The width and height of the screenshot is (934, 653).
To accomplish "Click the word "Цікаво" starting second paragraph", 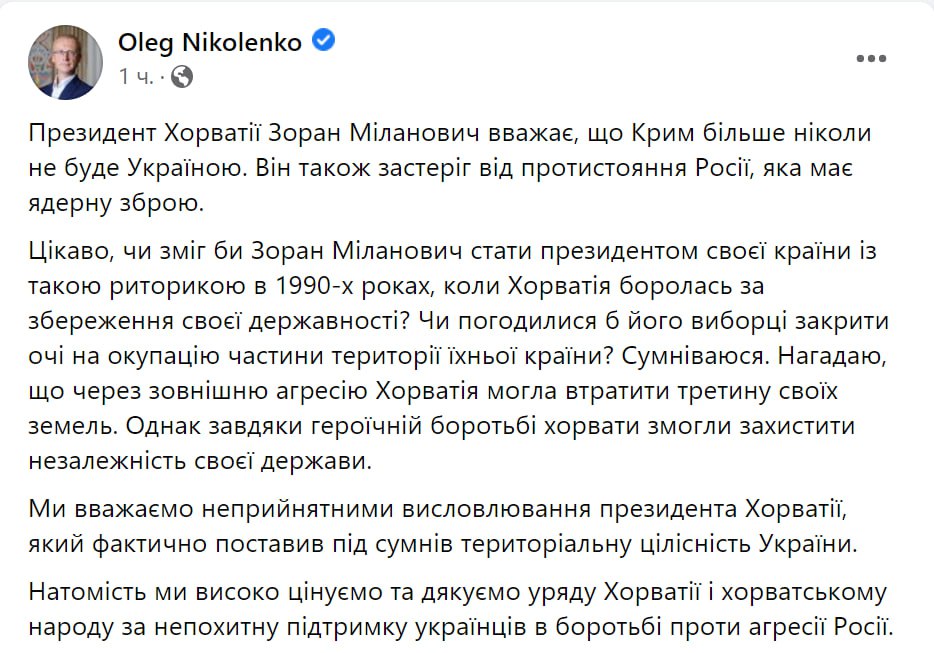I will pos(68,254).
